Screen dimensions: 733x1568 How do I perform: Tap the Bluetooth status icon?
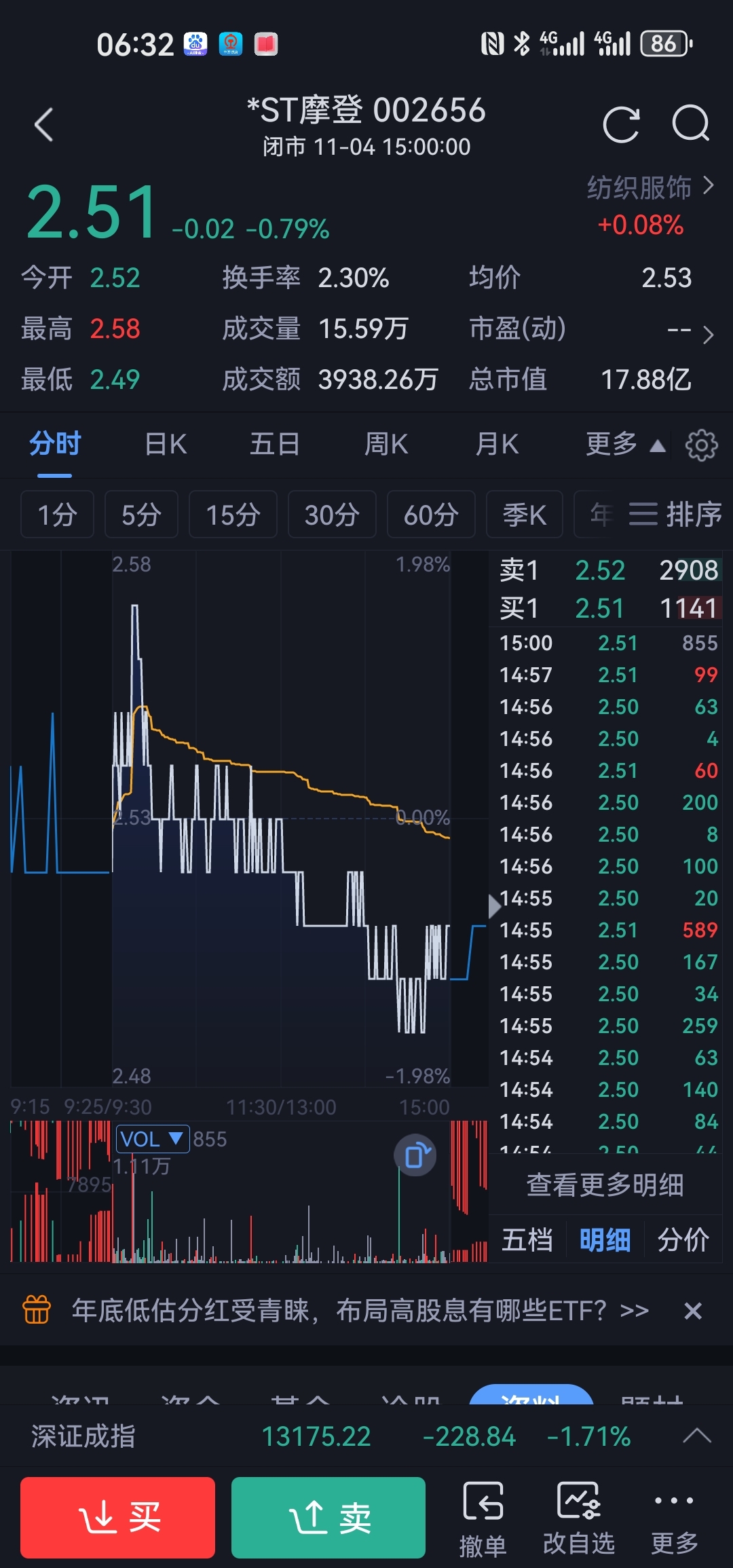tap(521, 44)
